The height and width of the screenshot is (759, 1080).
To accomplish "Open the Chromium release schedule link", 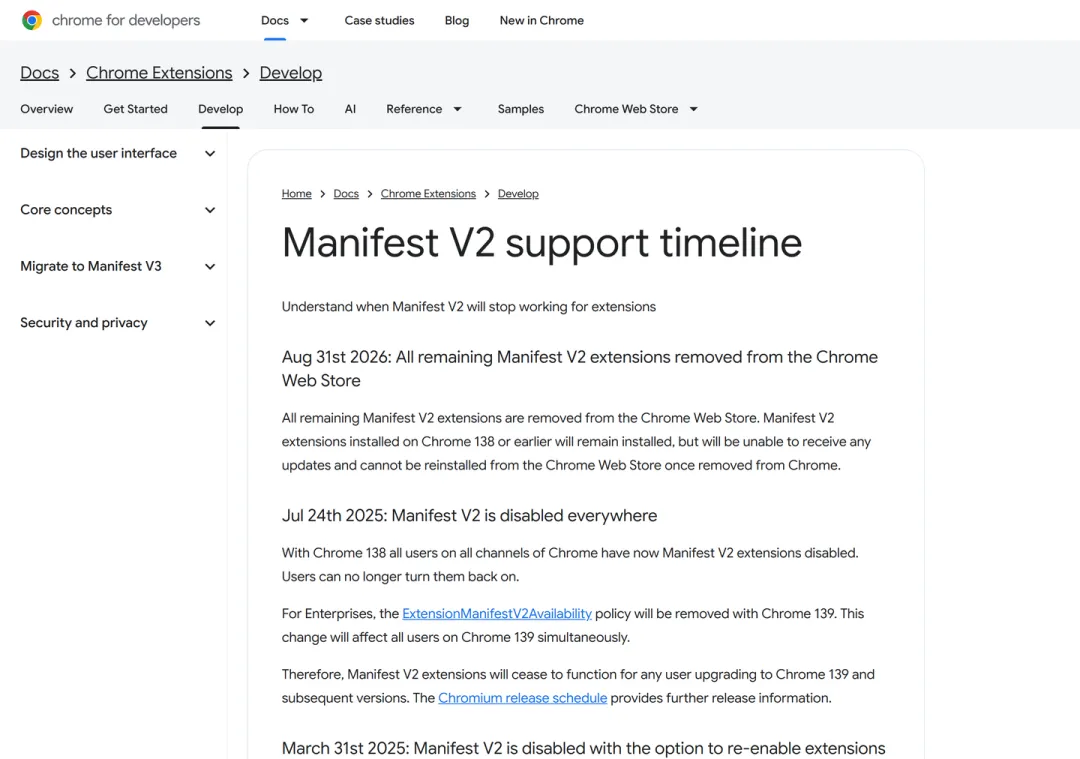I will tap(523, 698).
